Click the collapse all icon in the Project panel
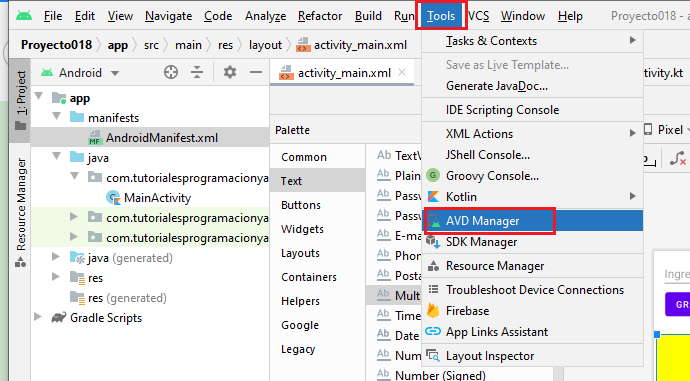The height and width of the screenshot is (381, 690). click(197, 72)
